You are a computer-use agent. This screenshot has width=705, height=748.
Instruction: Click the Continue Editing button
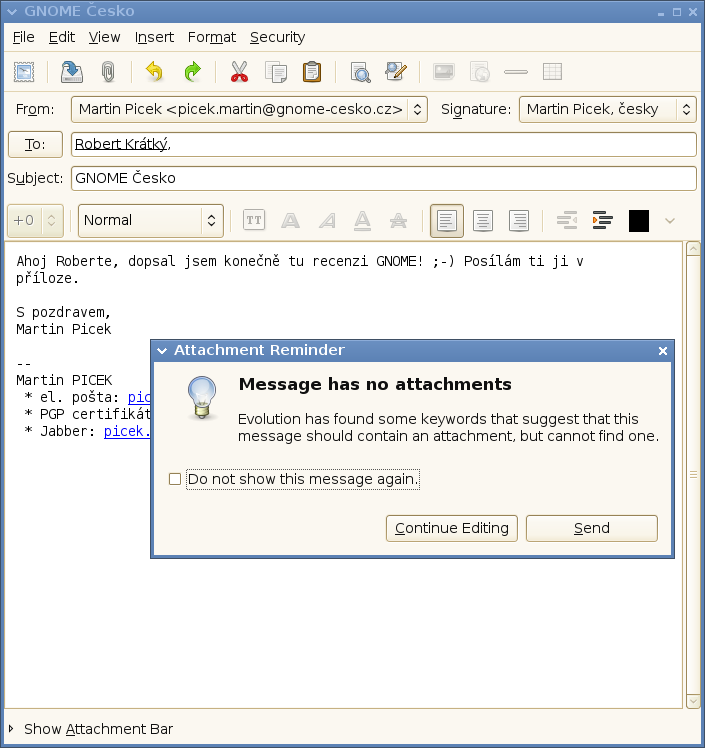click(x=452, y=528)
